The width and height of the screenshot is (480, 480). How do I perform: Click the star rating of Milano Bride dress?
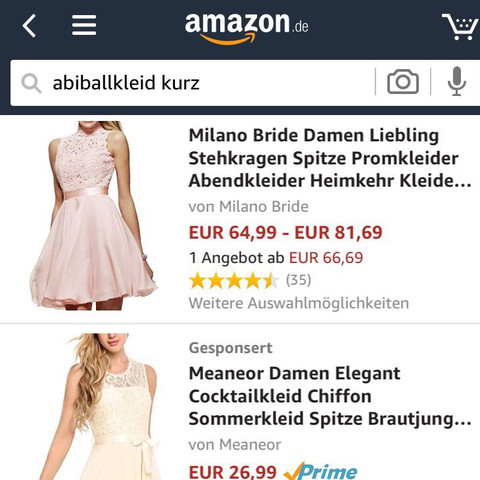point(234,280)
